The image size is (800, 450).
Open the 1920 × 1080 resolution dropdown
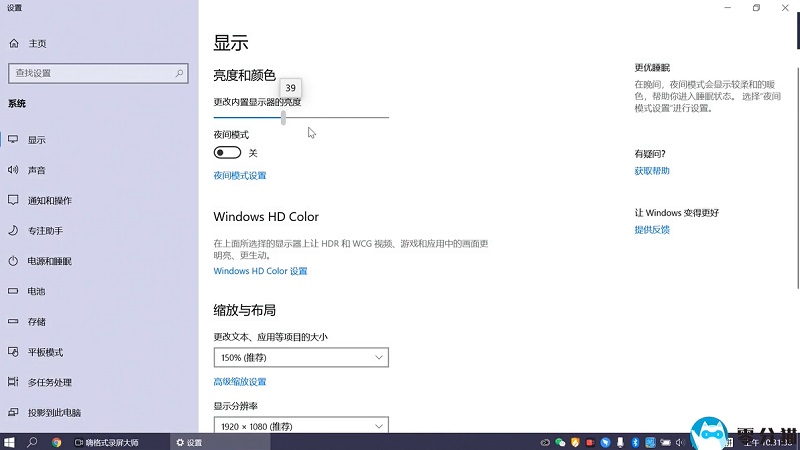pyautogui.click(x=300, y=426)
